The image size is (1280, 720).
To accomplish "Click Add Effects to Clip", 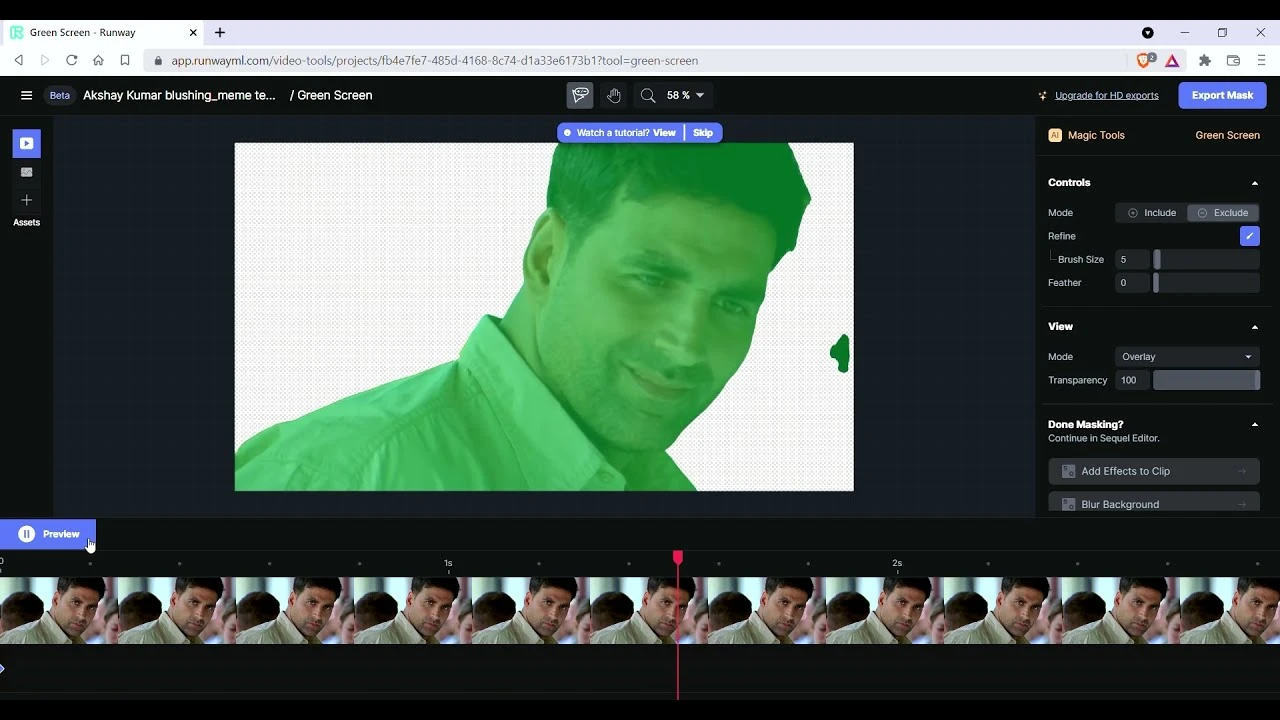I will coord(1153,471).
